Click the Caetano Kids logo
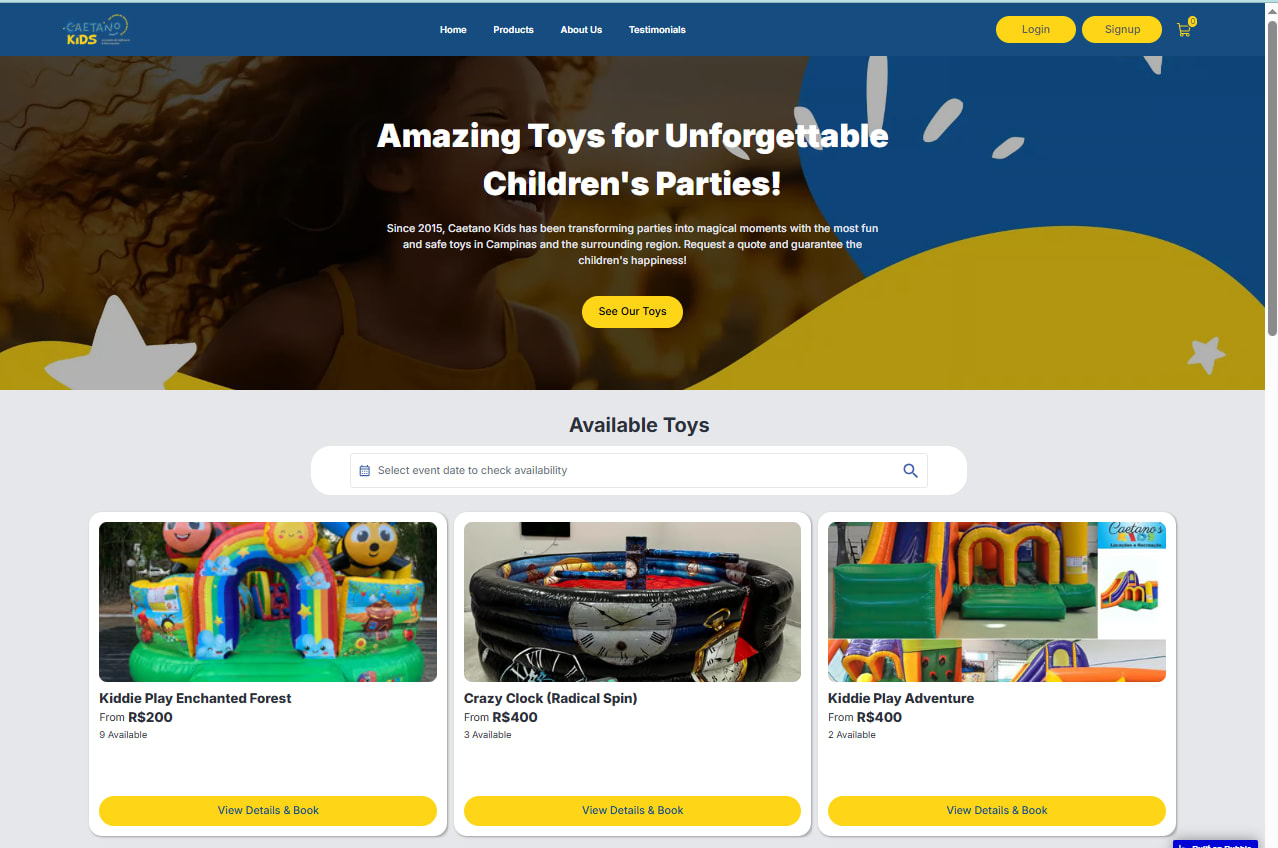1278x848 pixels. click(x=95, y=30)
